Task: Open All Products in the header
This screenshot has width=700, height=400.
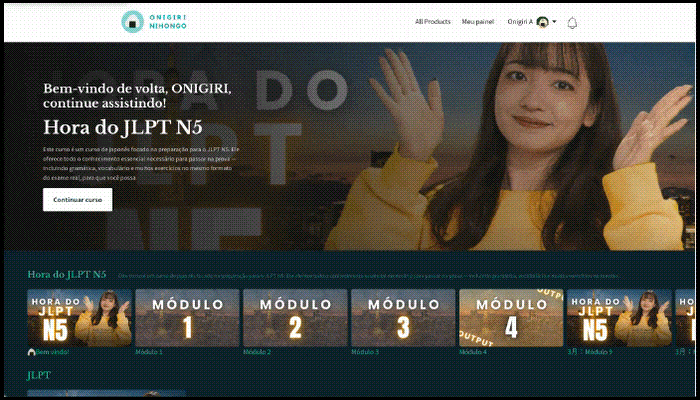Action: click(x=433, y=21)
